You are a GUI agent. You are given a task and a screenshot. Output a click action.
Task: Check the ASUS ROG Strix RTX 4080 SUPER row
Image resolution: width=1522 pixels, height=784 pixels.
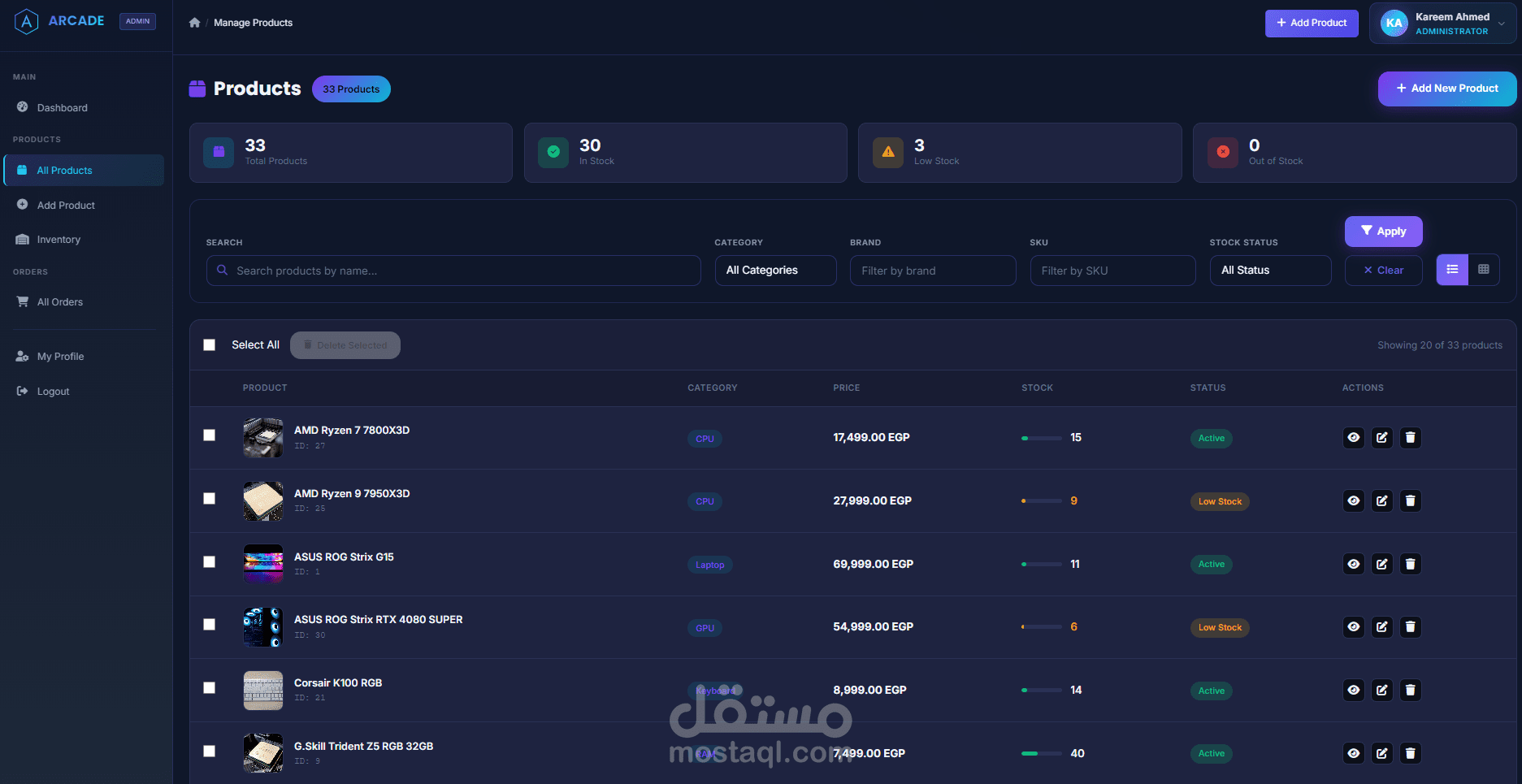[210, 625]
